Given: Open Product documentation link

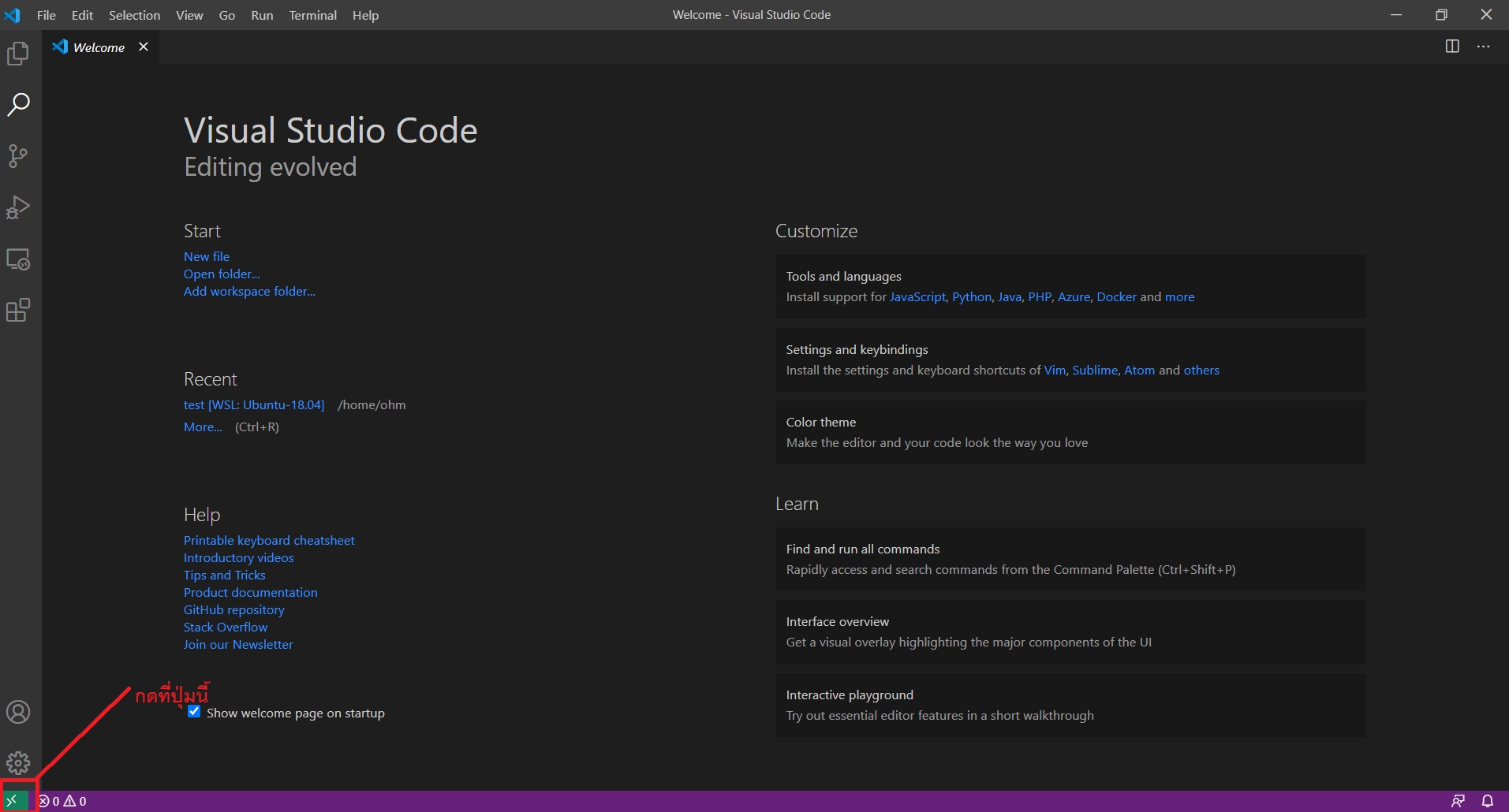Looking at the screenshot, I should point(251,593).
